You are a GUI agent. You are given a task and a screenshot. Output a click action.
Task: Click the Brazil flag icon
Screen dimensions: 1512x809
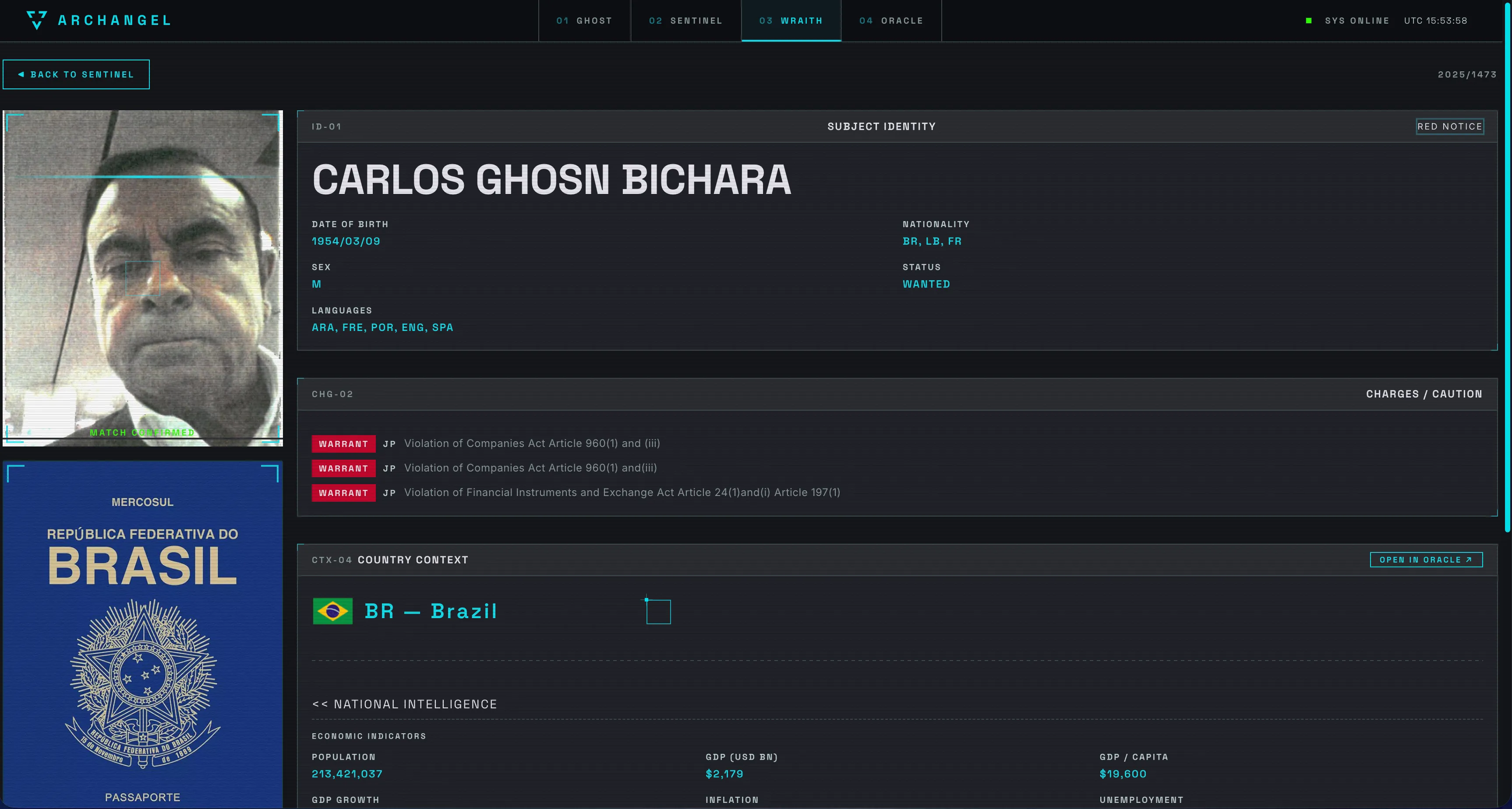(332, 611)
